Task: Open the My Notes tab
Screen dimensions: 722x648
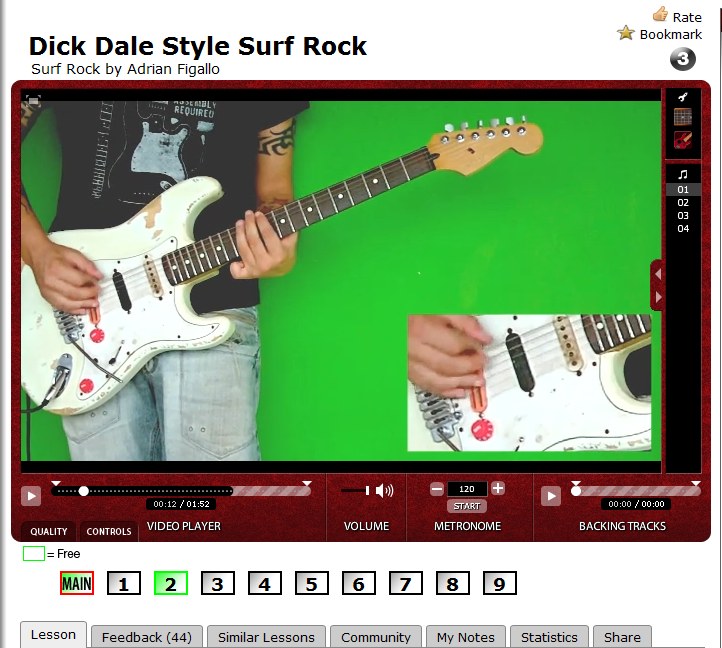Action: pyautogui.click(x=466, y=637)
